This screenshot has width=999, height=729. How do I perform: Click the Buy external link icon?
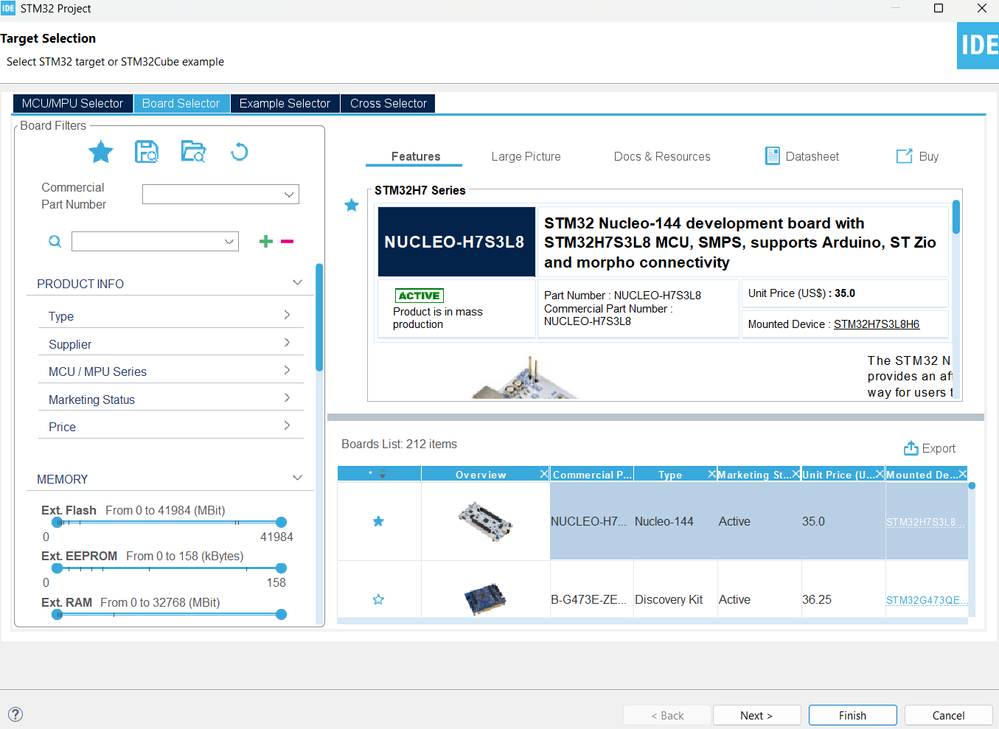[x=904, y=156]
